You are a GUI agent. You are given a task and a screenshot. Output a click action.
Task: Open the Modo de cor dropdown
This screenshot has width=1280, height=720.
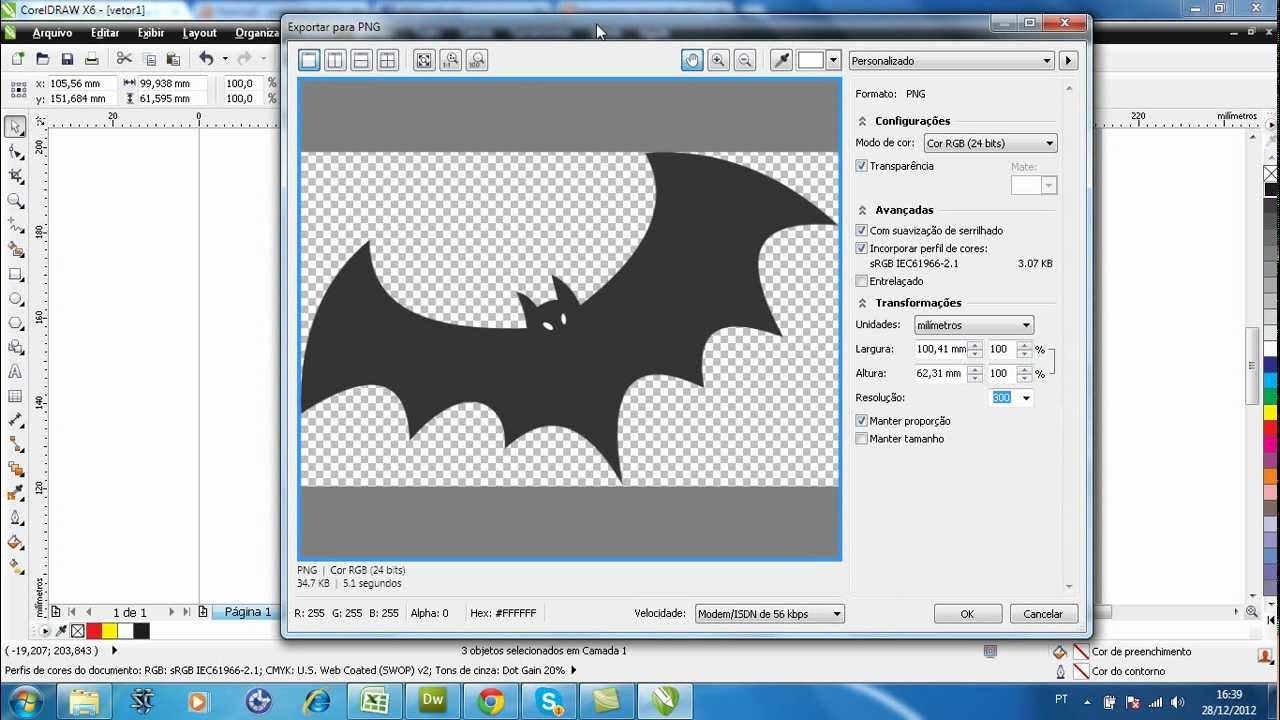point(990,144)
